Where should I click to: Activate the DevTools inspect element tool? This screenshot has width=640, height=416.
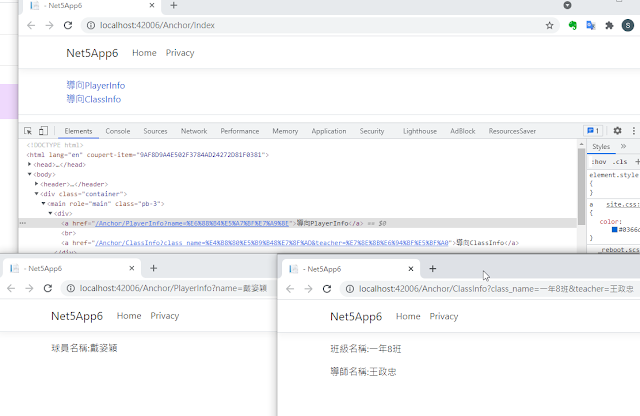pos(28,131)
